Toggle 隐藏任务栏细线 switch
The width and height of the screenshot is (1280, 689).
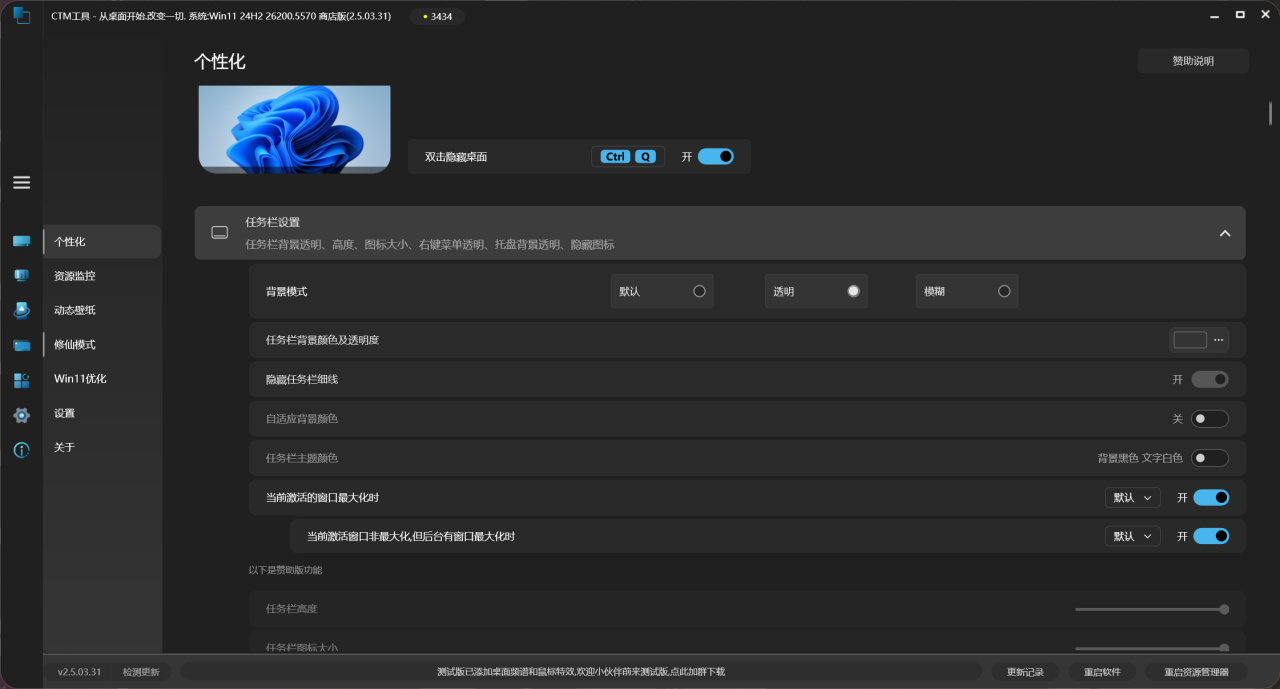(1210, 379)
